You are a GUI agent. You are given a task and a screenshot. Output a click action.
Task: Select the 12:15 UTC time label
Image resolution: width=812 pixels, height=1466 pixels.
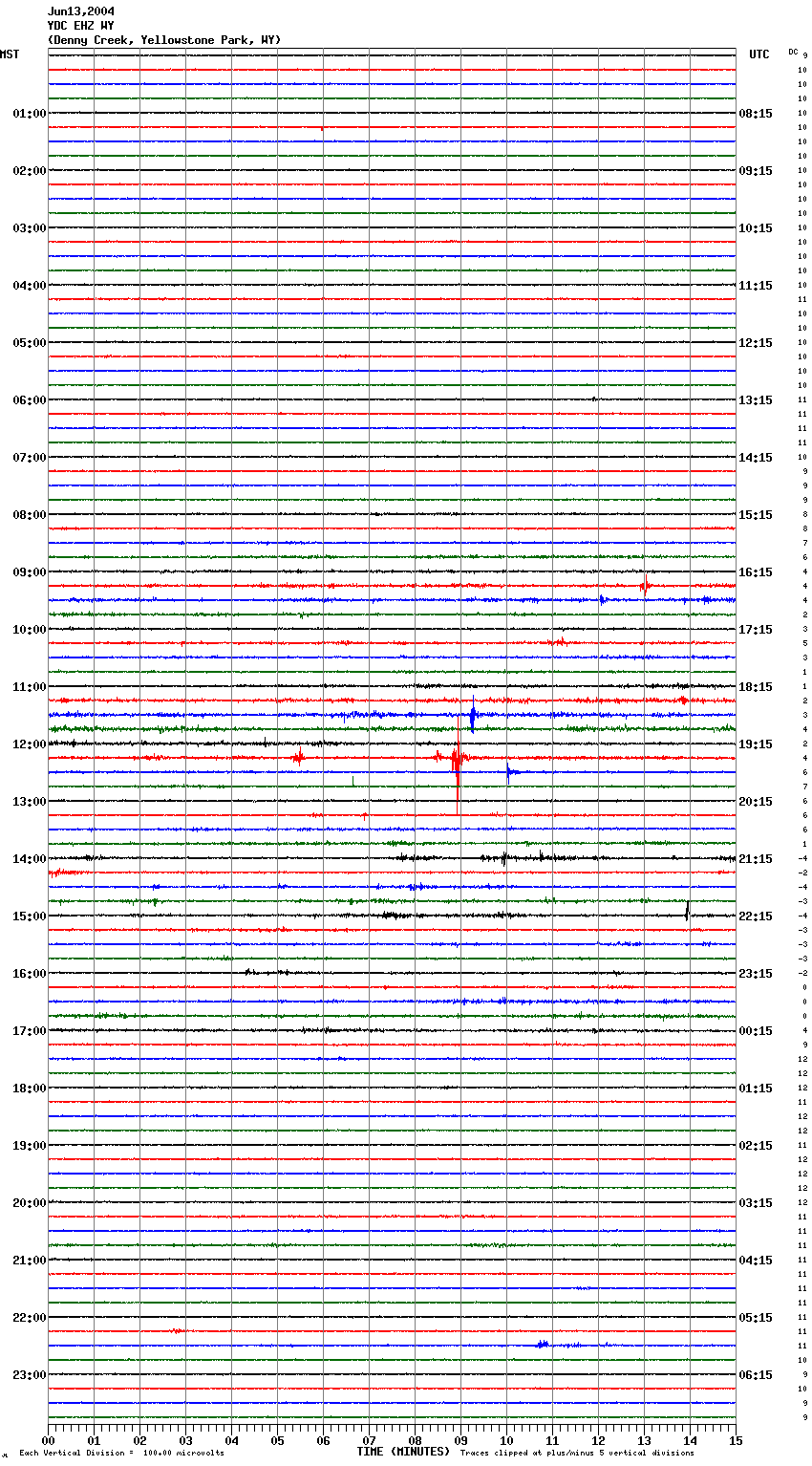click(x=756, y=343)
